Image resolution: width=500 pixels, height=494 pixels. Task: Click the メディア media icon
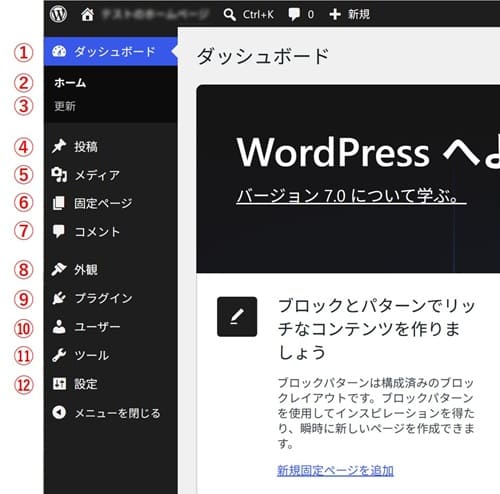pyautogui.click(x=59, y=175)
